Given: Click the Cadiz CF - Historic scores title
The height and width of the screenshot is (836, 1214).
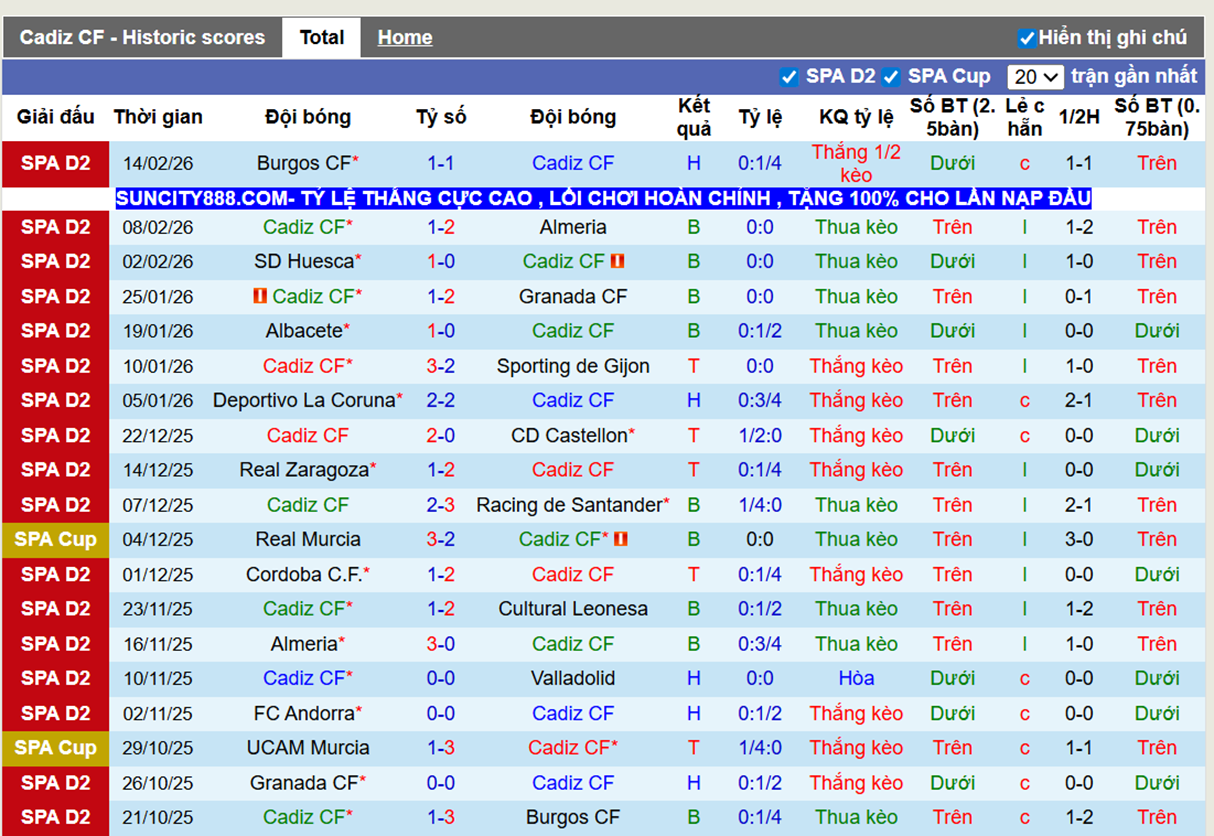Looking at the screenshot, I should [142, 38].
